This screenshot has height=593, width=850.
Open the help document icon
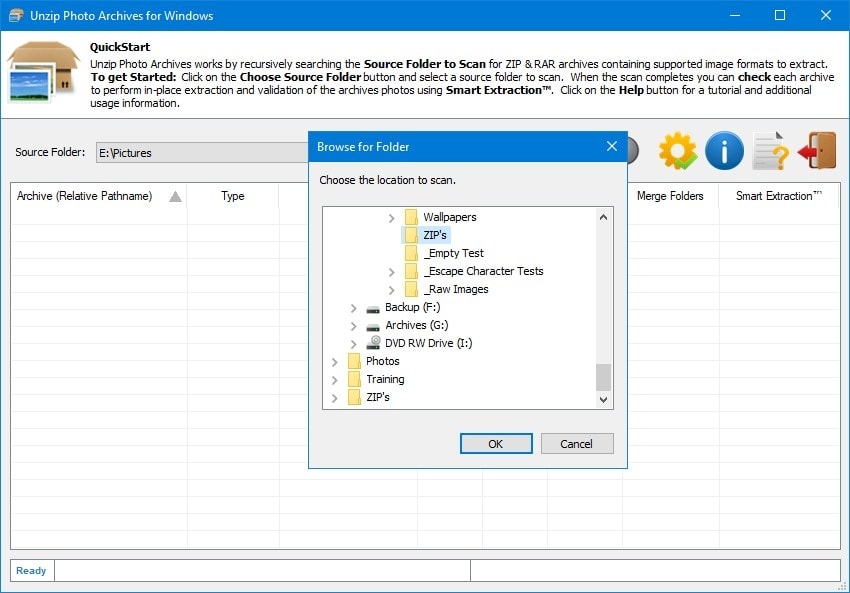tap(770, 151)
